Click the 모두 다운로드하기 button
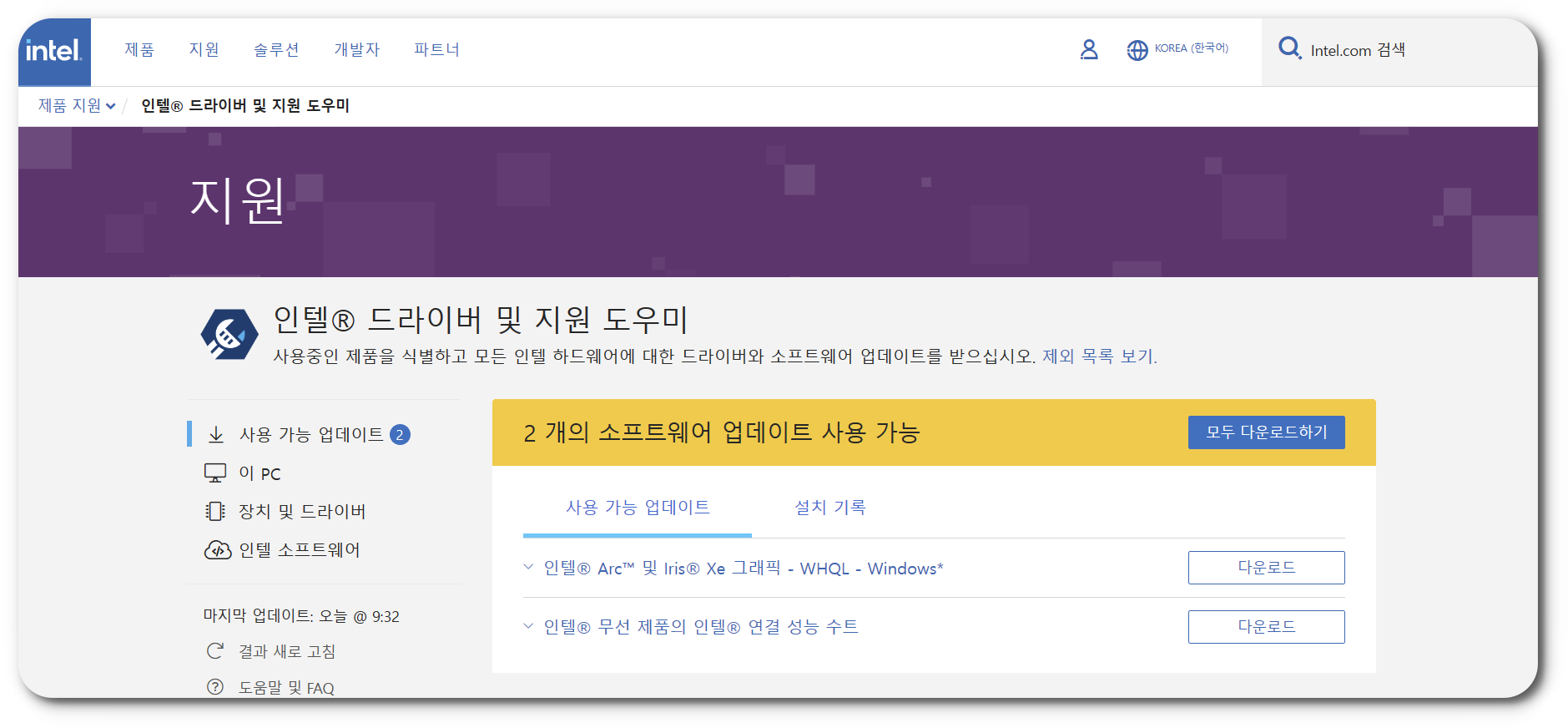Viewport: 1568px width, 728px height. point(1267,432)
